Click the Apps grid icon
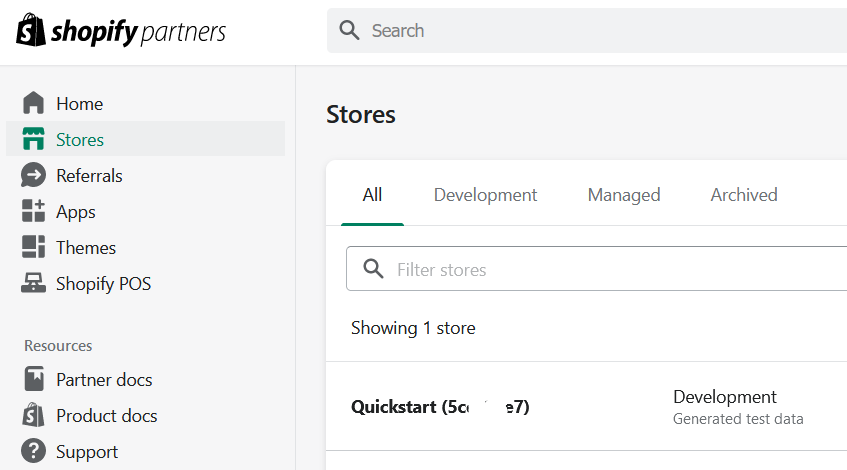The width and height of the screenshot is (847, 470). click(34, 212)
